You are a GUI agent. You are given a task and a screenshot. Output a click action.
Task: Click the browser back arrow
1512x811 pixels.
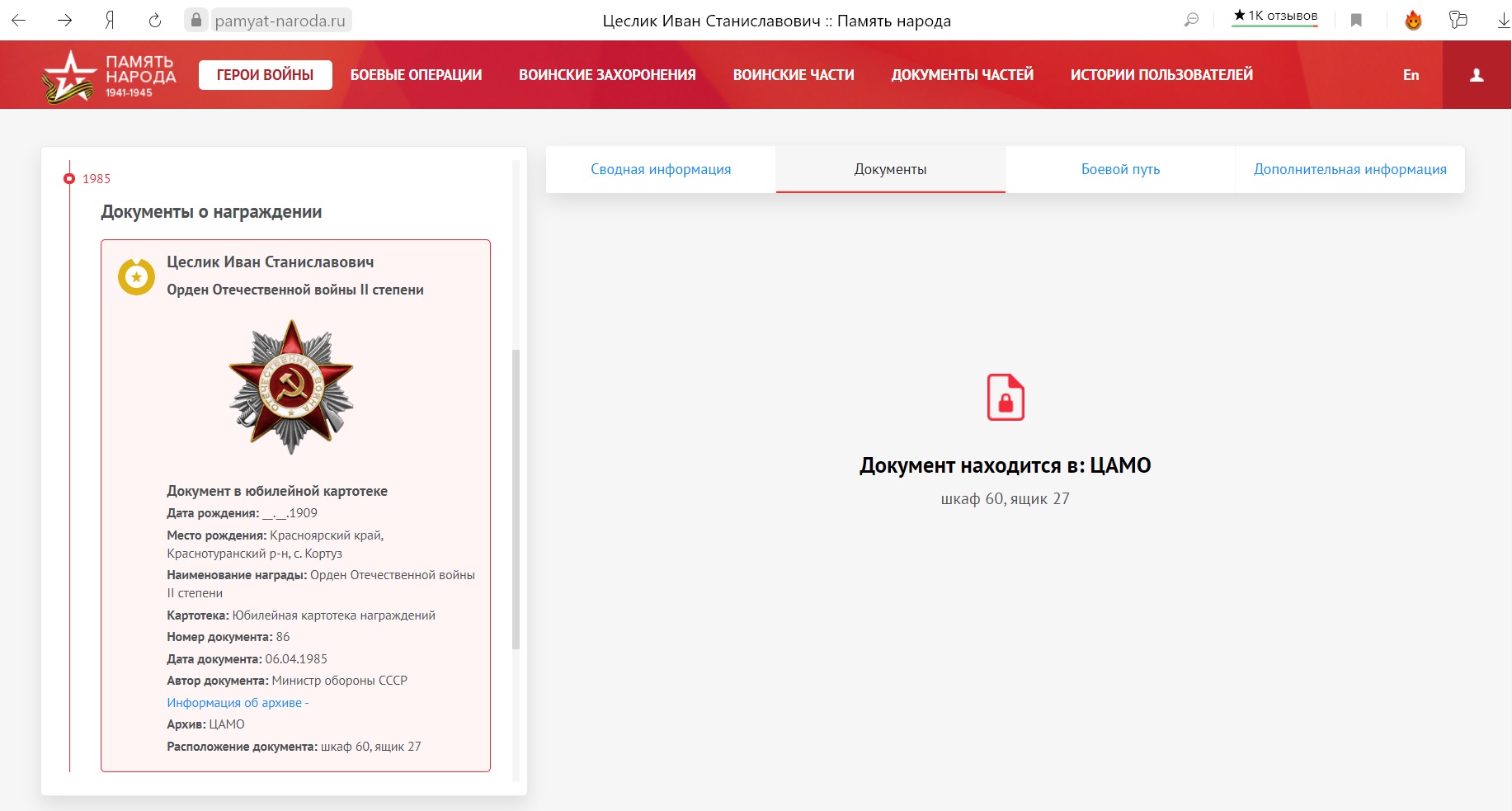click(19, 21)
